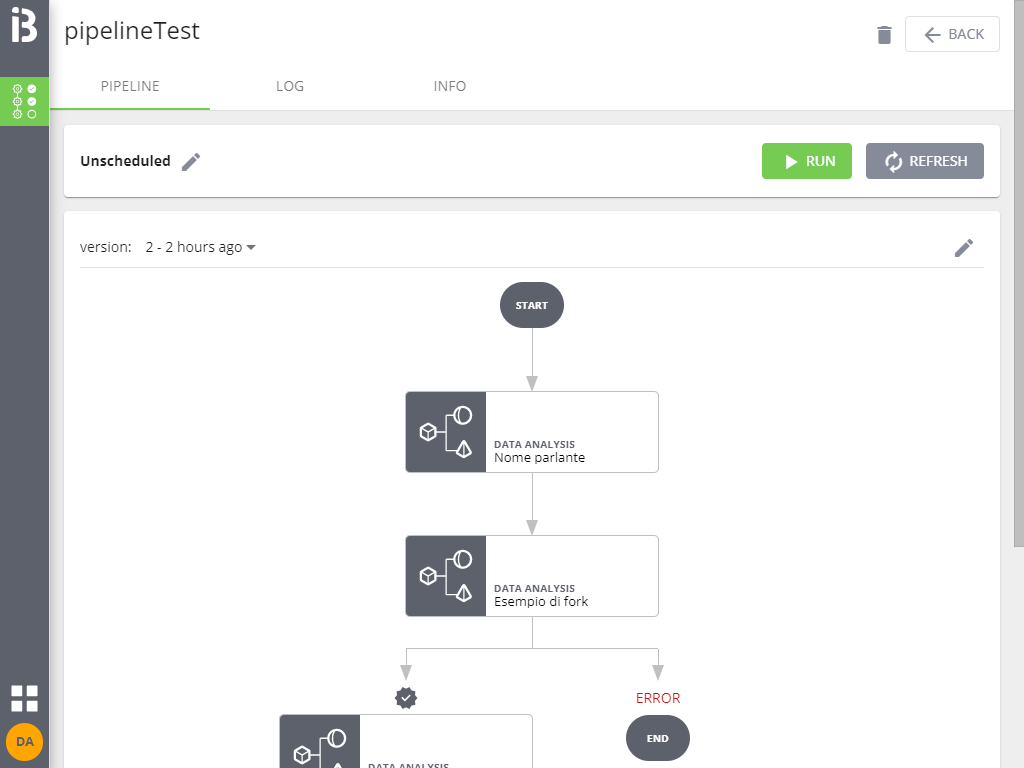Click the version edit pencil icon
Viewport: 1024px width, 768px height.
click(964, 247)
